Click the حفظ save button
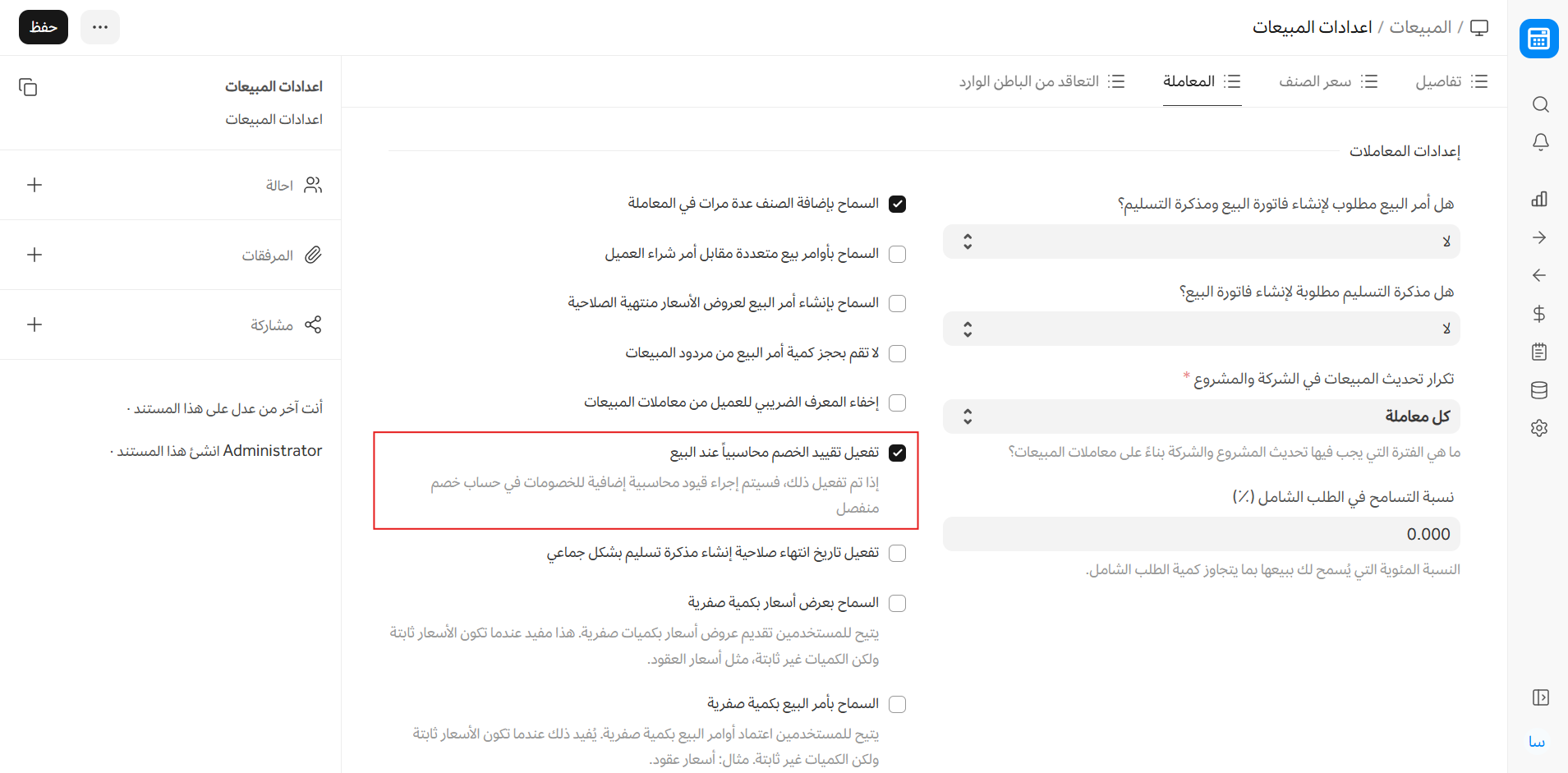Viewport: 1568px width, 773px height. [44, 27]
